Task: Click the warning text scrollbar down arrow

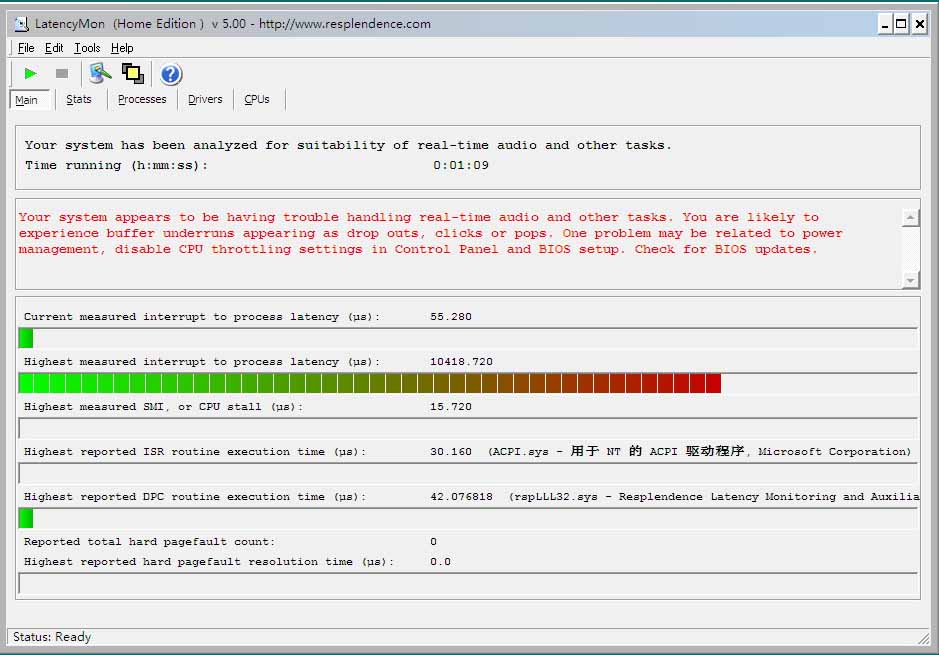Action: click(910, 280)
